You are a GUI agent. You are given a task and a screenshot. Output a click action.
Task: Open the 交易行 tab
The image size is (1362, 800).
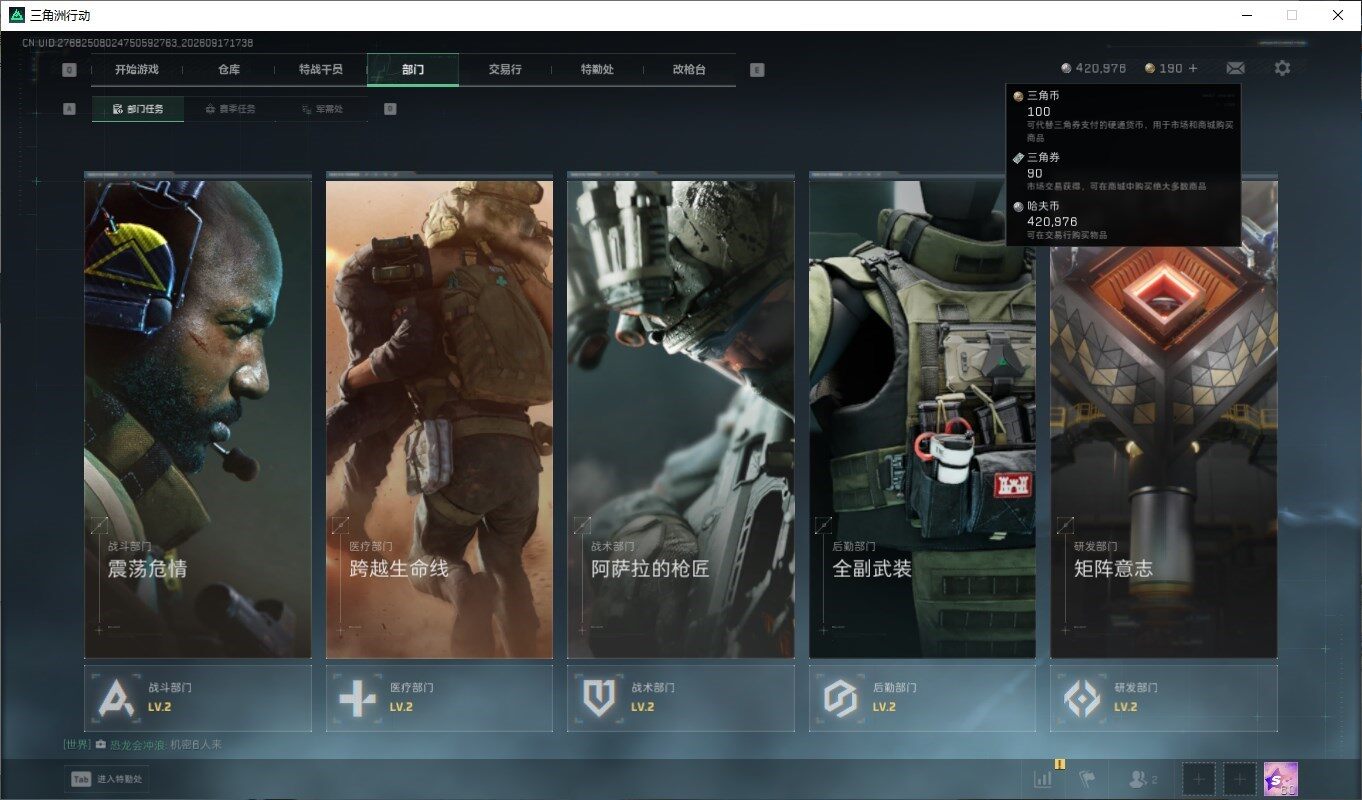click(x=505, y=70)
